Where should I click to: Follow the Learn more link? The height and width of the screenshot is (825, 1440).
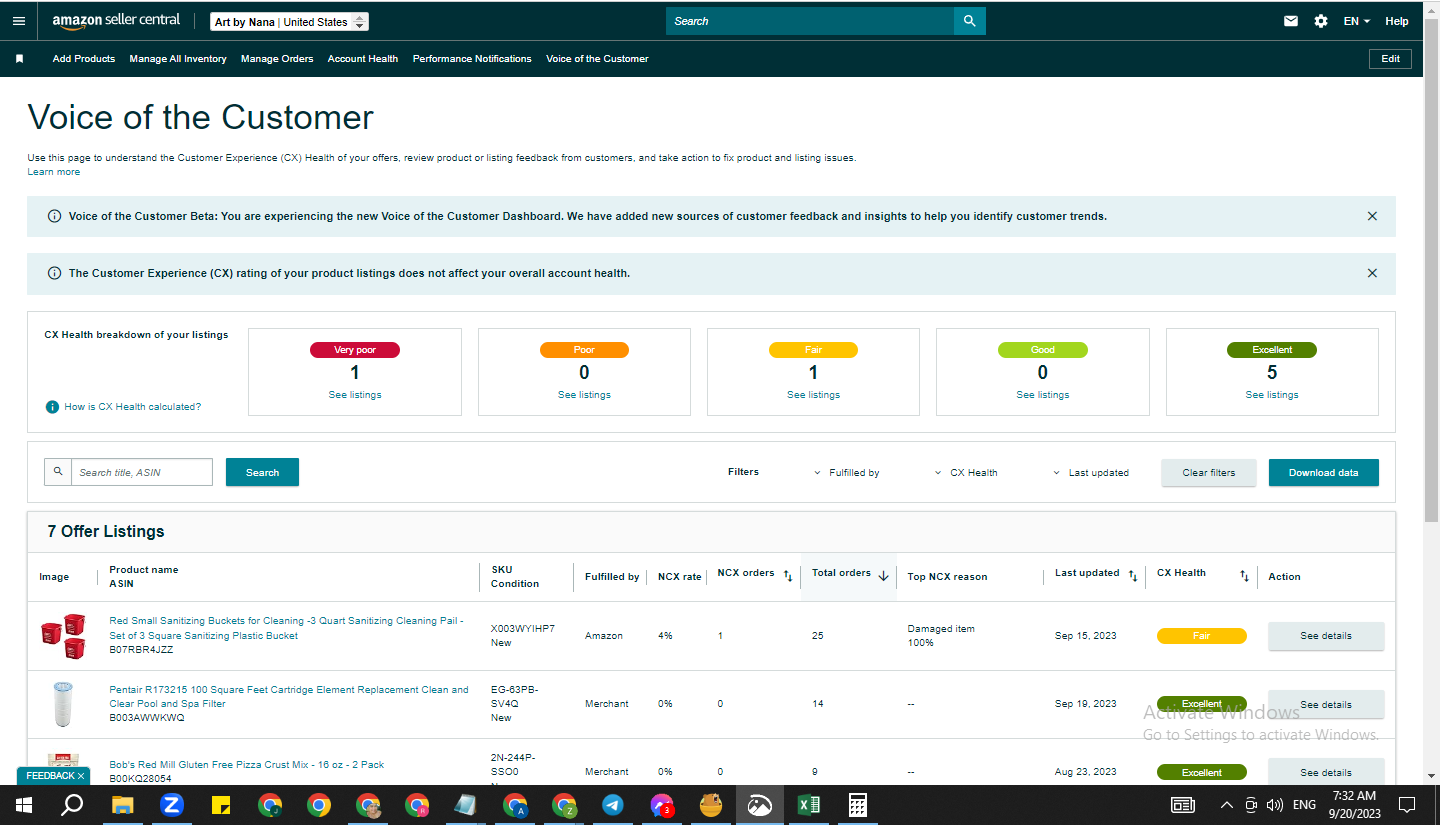tap(54, 172)
